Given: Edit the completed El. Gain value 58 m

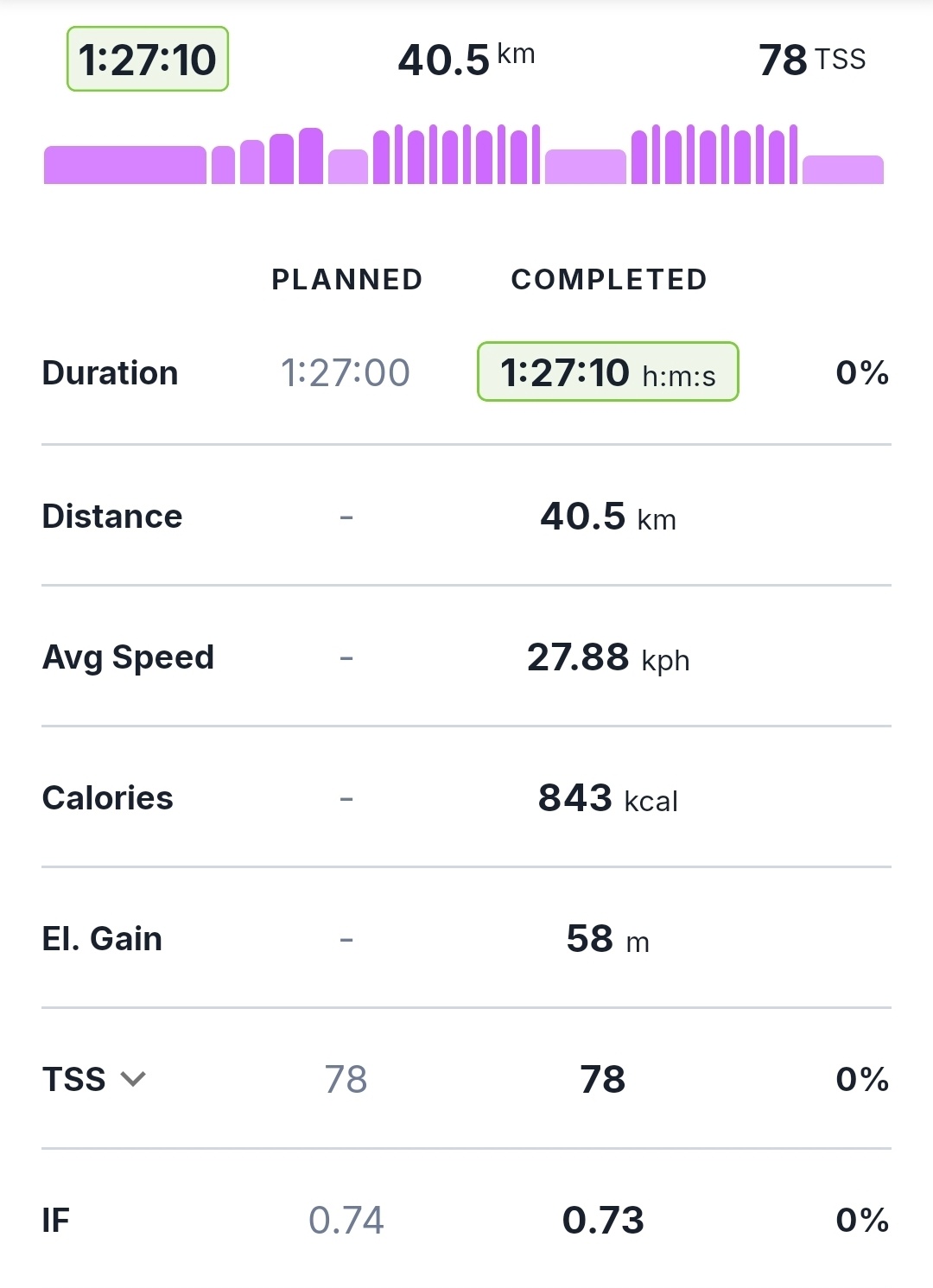Looking at the screenshot, I should coord(607,939).
